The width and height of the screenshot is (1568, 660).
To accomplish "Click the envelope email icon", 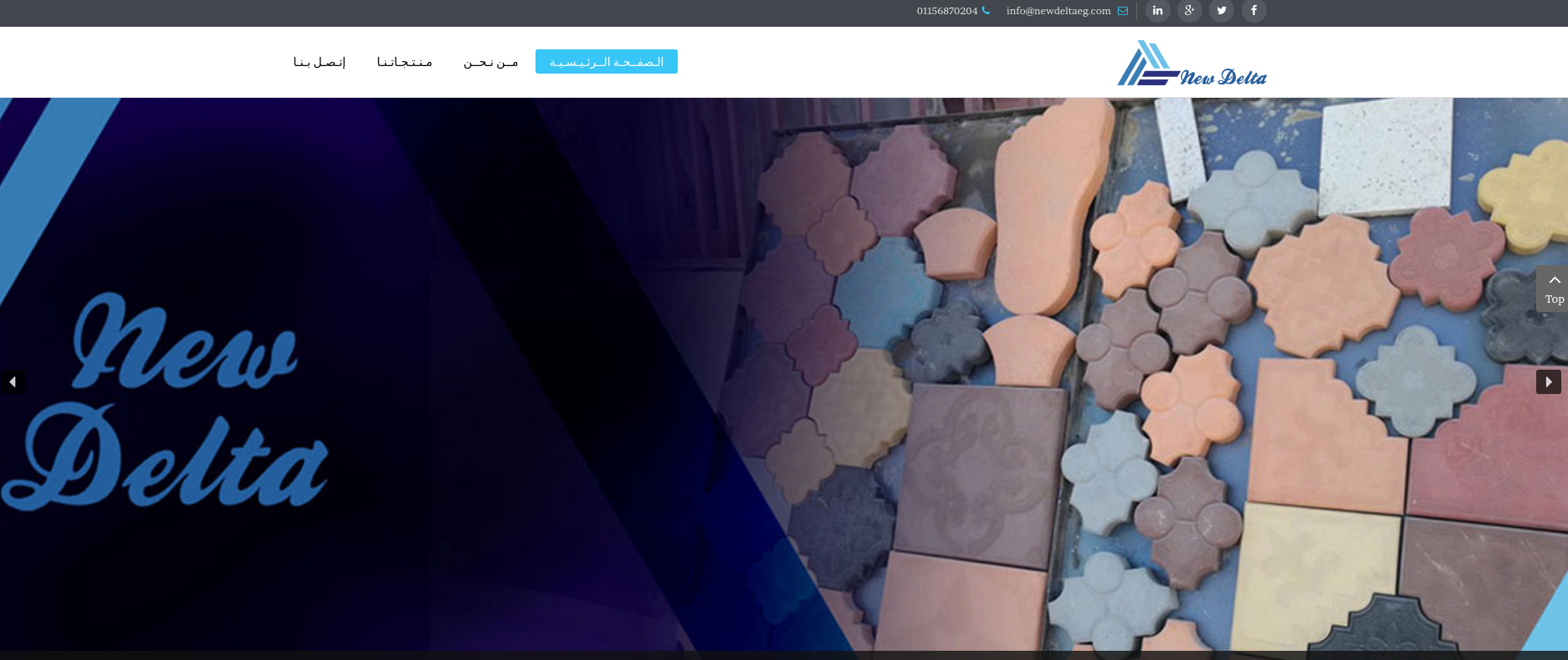I will [1123, 11].
